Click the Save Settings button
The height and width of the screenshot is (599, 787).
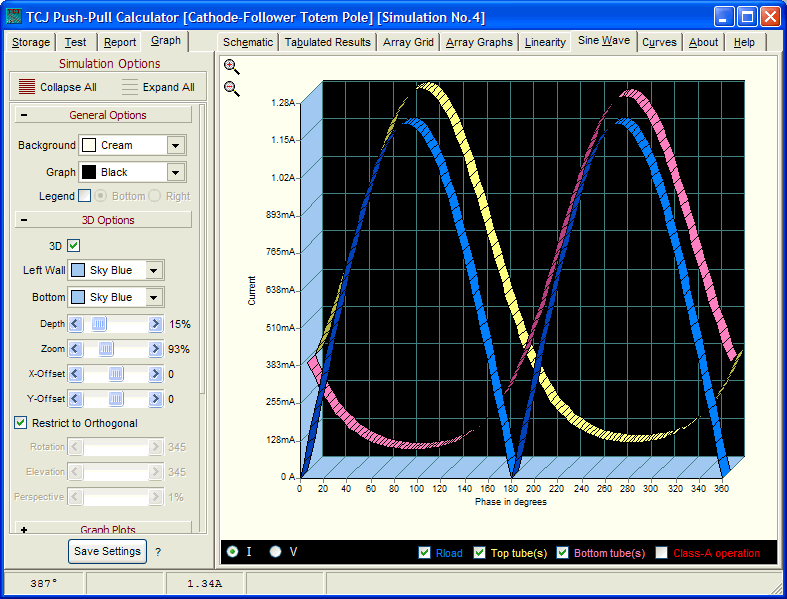(107, 551)
